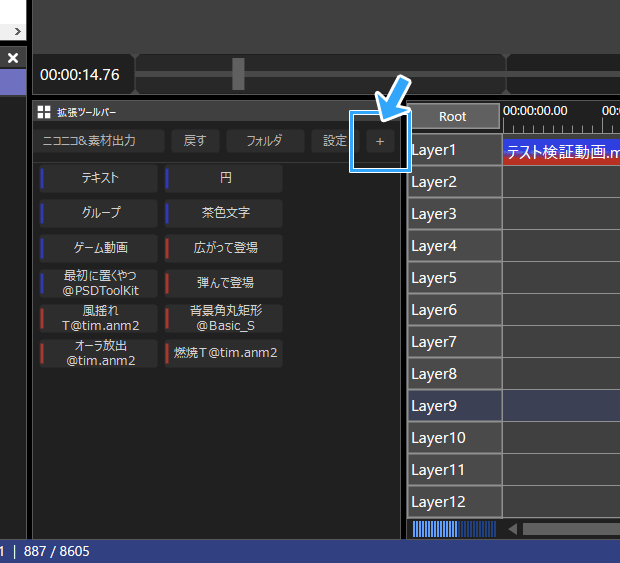Viewport: 620px width, 563px height.
Task: Select the Layer8 header
Action: 455,374
